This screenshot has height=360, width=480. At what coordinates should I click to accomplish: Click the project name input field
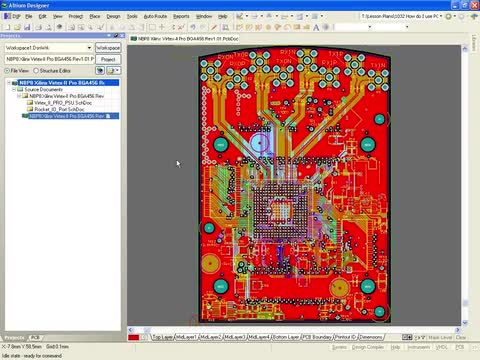tap(50, 59)
